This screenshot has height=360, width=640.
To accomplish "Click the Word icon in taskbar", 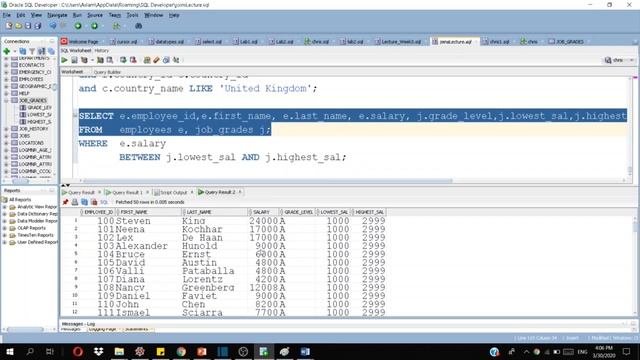I will tap(305, 351).
